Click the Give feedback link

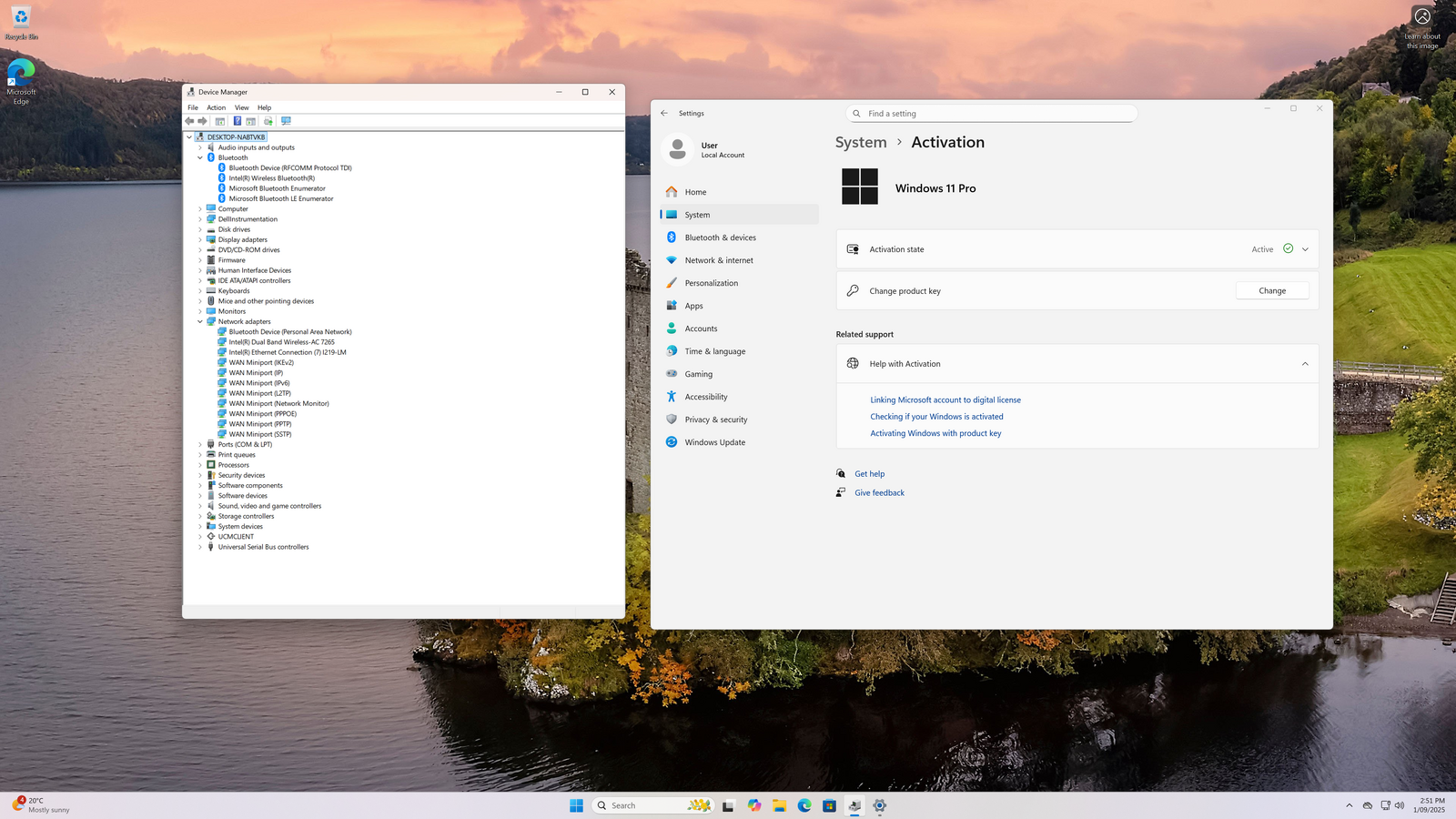(879, 493)
